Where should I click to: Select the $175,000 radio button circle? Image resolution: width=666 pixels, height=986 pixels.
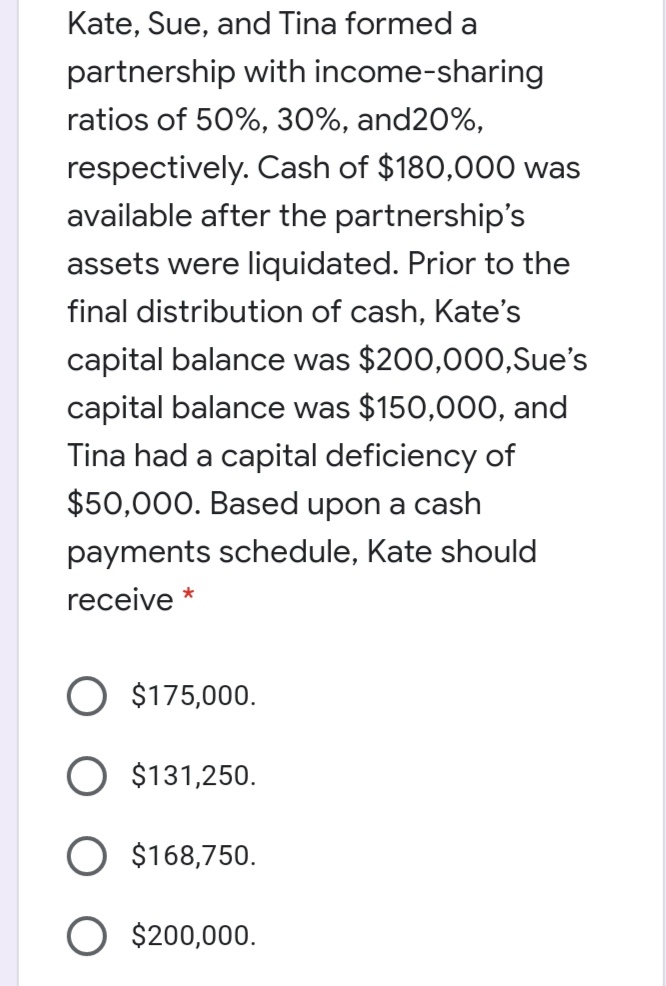click(x=89, y=694)
